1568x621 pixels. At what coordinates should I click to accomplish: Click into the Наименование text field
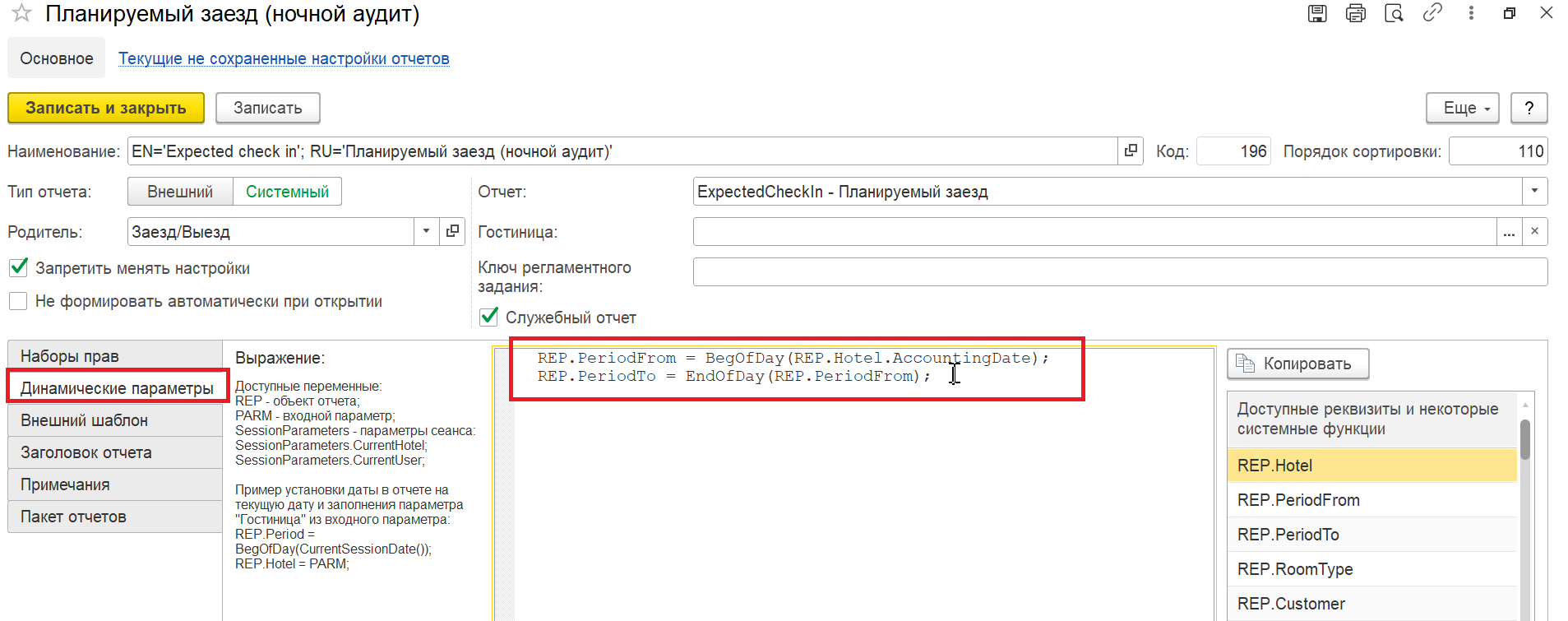pos(622,151)
